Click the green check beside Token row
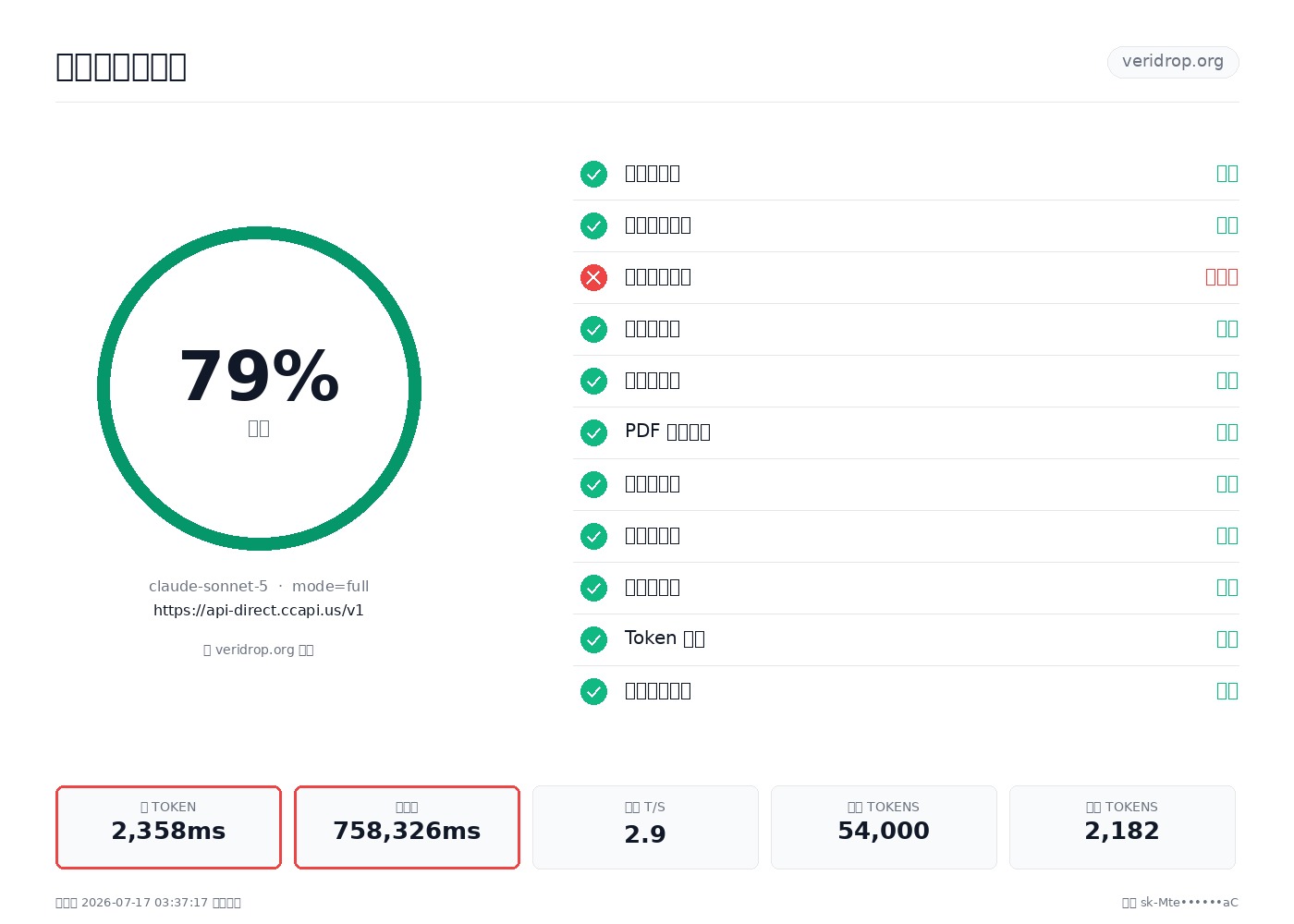1294x924 pixels. point(593,639)
